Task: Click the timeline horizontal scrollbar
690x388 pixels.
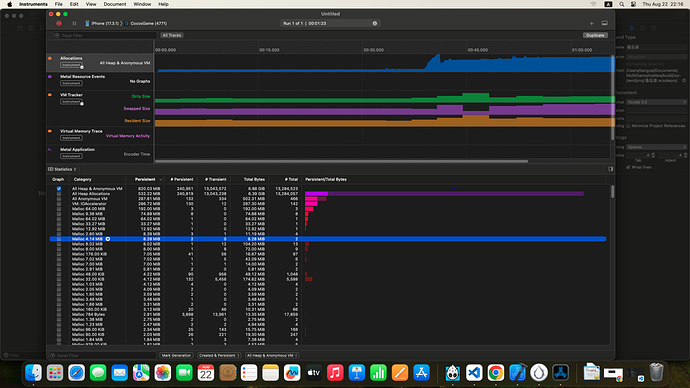Action: 341,161
